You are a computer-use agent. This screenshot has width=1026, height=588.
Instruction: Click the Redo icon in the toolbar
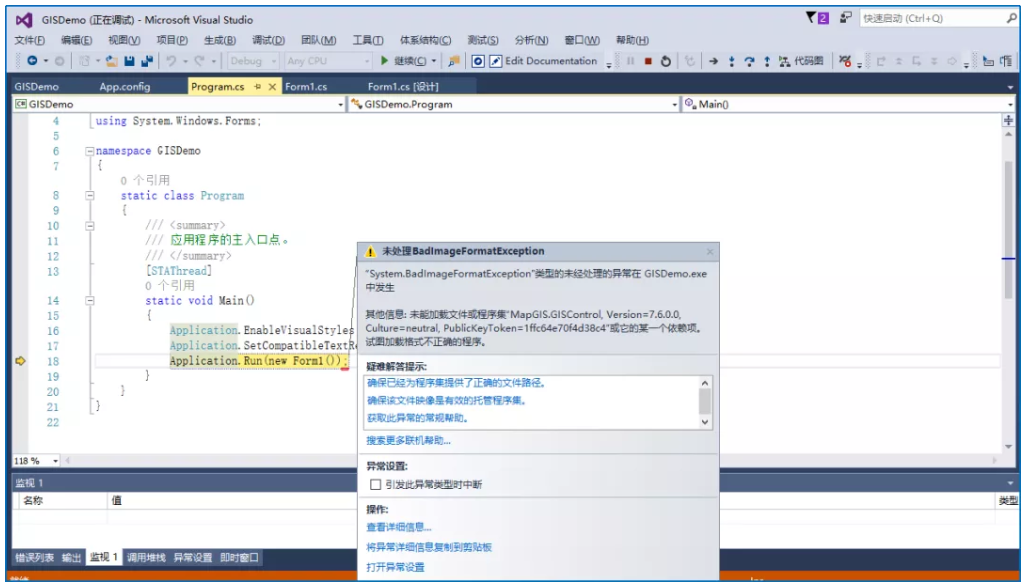pos(199,61)
